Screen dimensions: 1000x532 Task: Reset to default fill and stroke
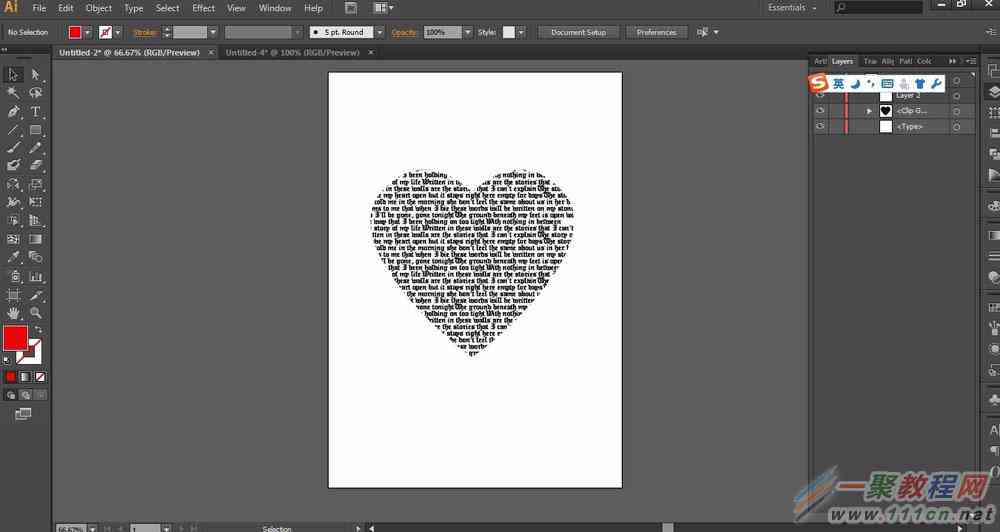(x=7, y=360)
